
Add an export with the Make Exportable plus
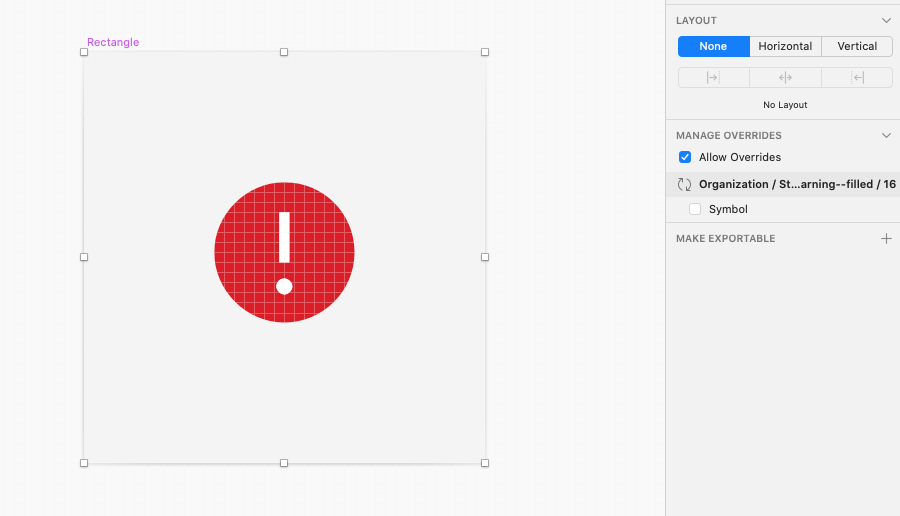pos(886,238)
